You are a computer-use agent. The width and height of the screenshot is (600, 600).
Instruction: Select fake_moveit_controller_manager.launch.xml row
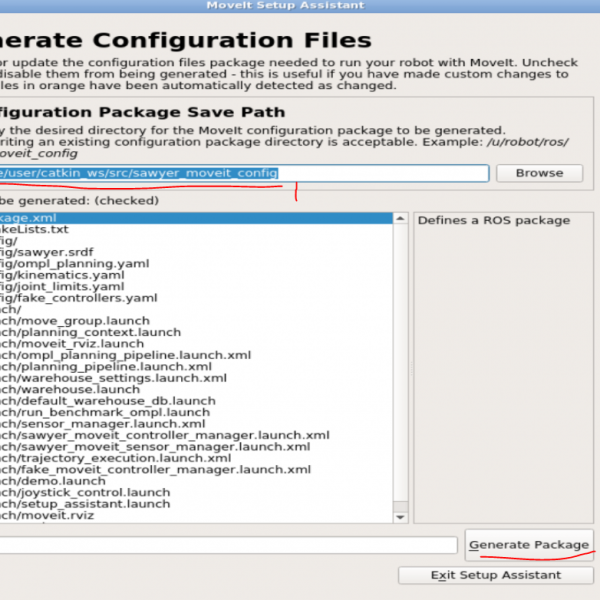point(196,470)
